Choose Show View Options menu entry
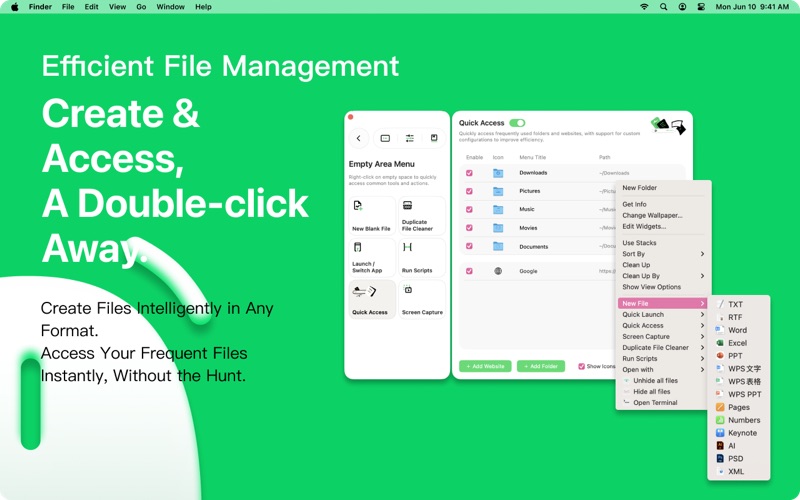This screenshot has height=500, width=800. [x=652, y=287]
